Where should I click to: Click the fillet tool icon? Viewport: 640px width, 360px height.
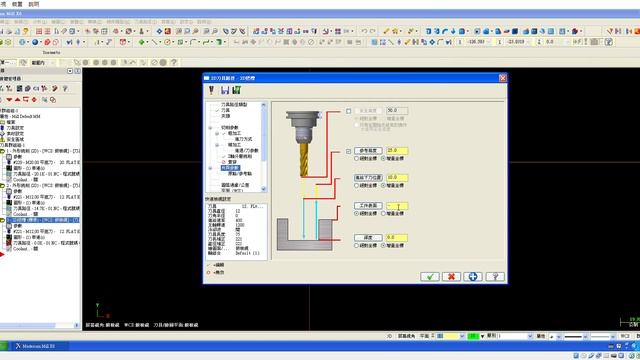click(193, 42)
